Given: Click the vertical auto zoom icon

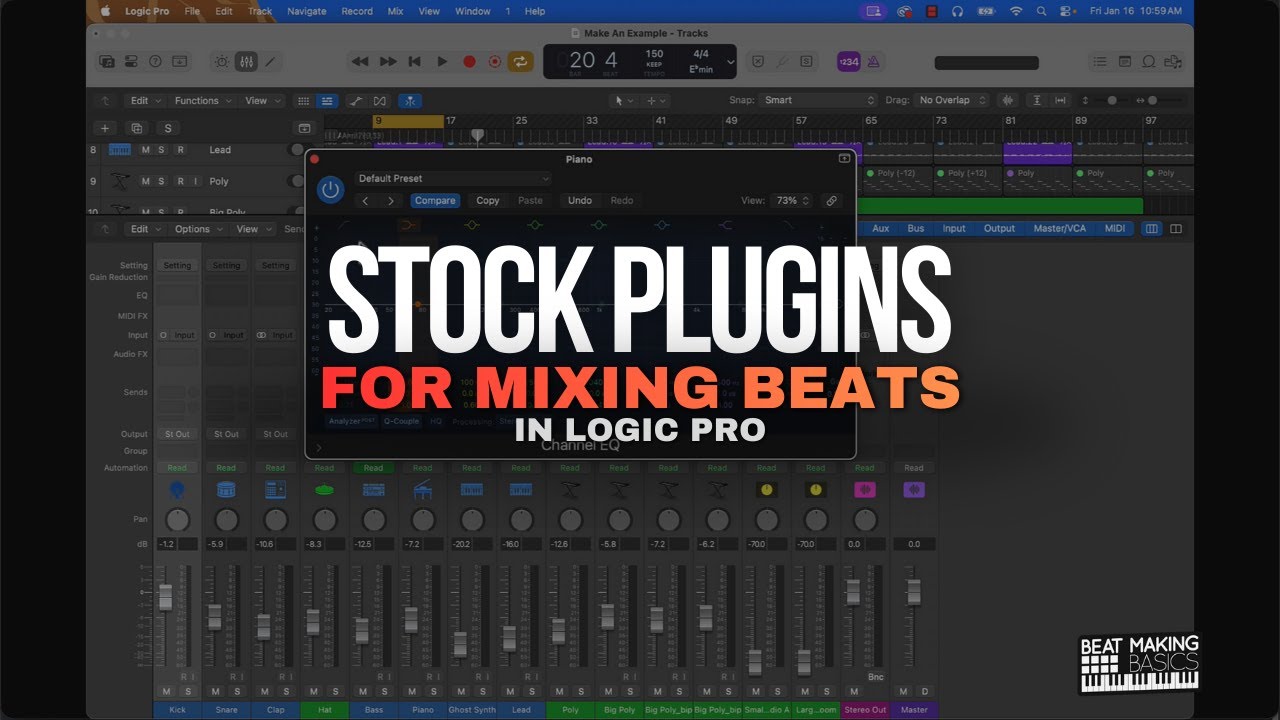Looking at the screenshot, I should 1037,100.
